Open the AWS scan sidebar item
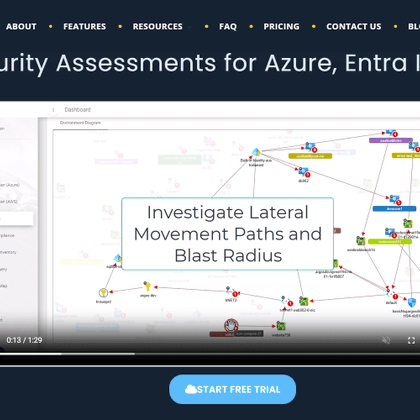The width and height of the screenshot is (420, 420). [9, 201]
